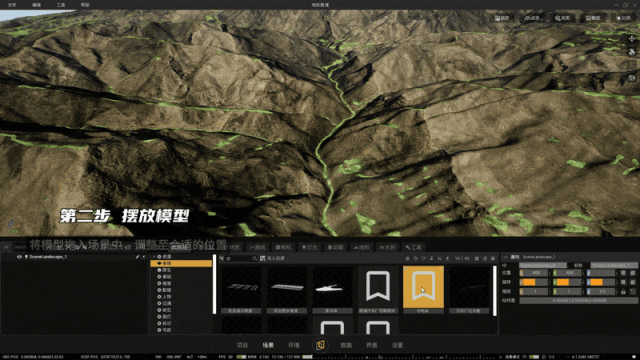Screen dimensions: 640x360
Task: Switch to the 环境 bottom tab
Action: [x=294, y=345]
